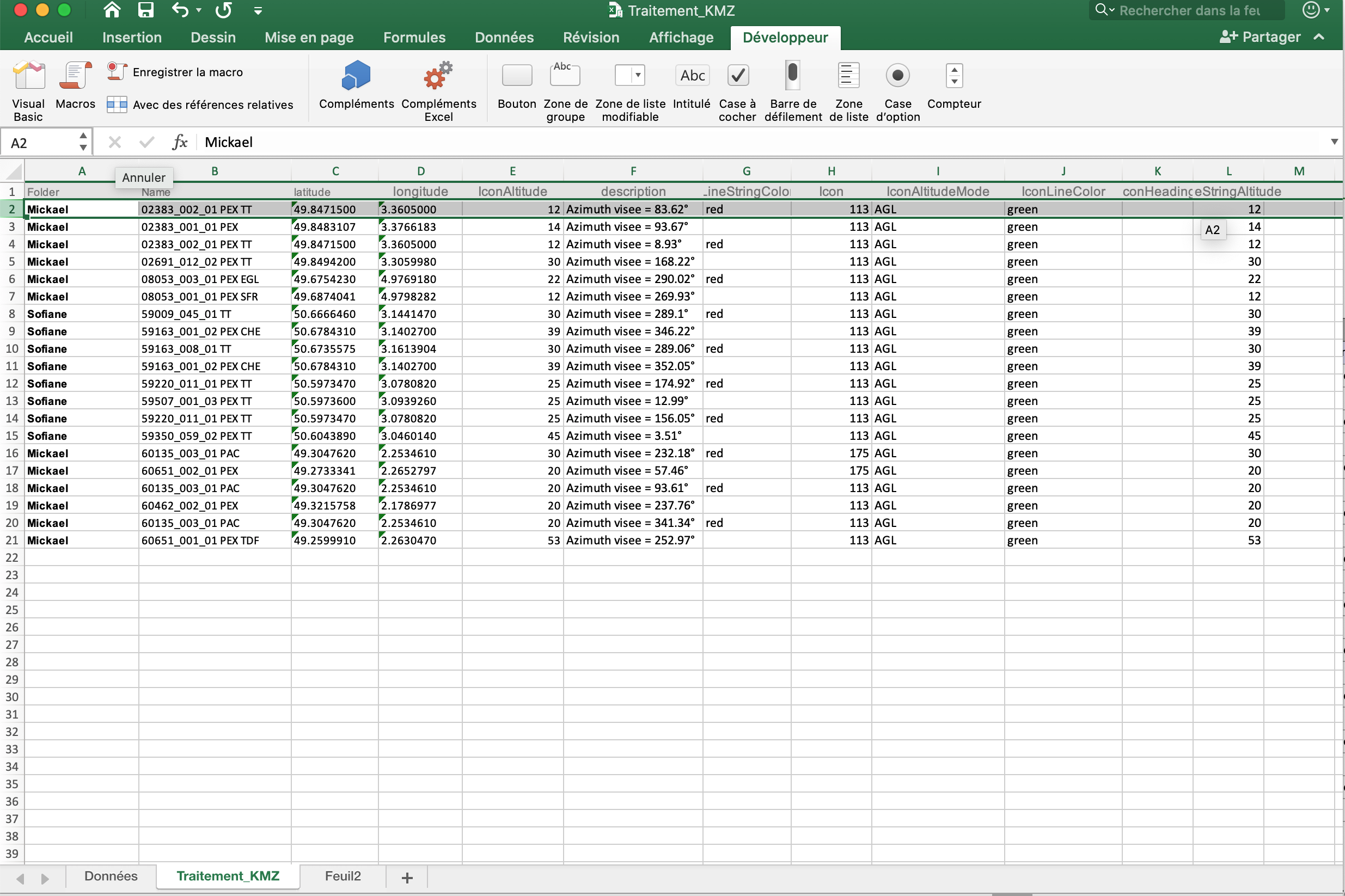Select Sofiane cell in row 8
The width and height of the screenshot is (1345, 896).
[81, 314]
